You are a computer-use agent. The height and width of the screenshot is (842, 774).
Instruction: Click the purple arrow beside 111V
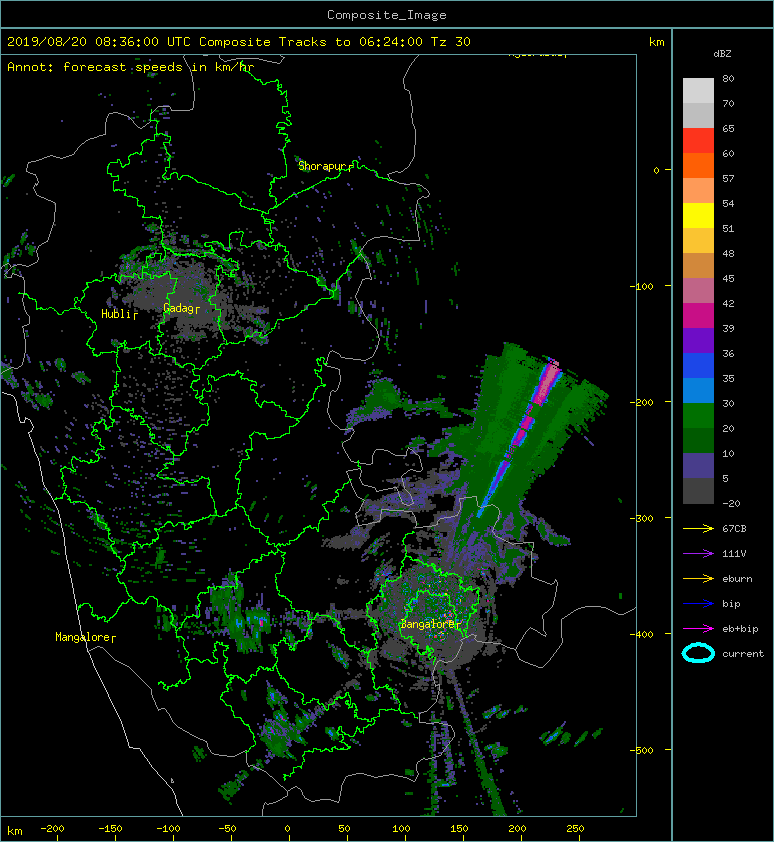(x=698, y=554)
